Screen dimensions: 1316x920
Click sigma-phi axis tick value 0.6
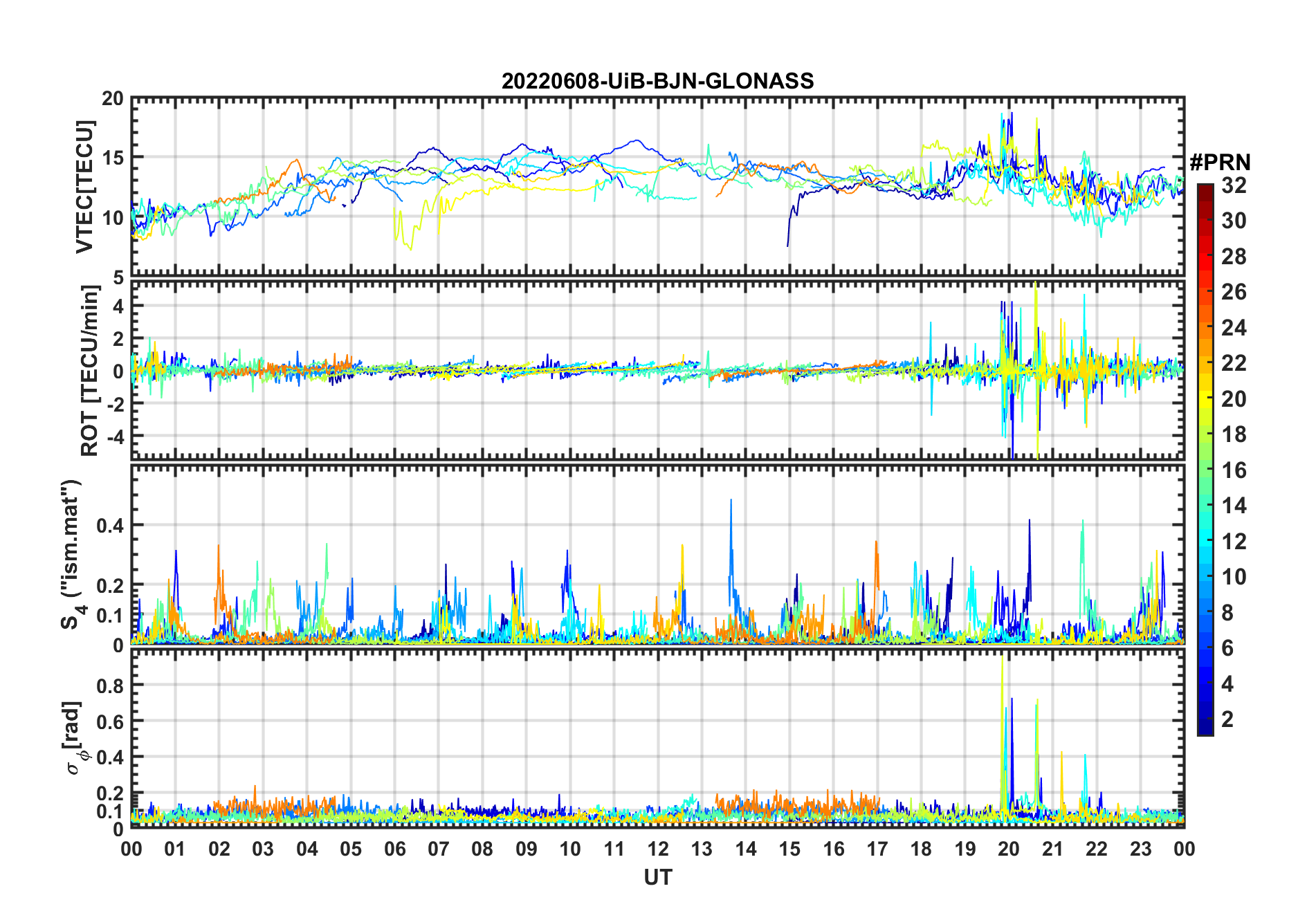110,721
